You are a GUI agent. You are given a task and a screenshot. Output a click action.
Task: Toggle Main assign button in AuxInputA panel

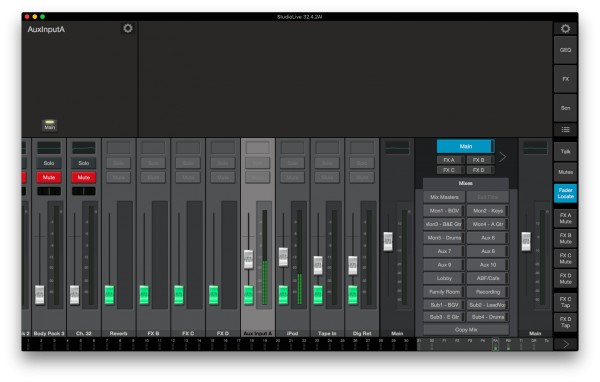pyautogui.click(x=49, y=125)
